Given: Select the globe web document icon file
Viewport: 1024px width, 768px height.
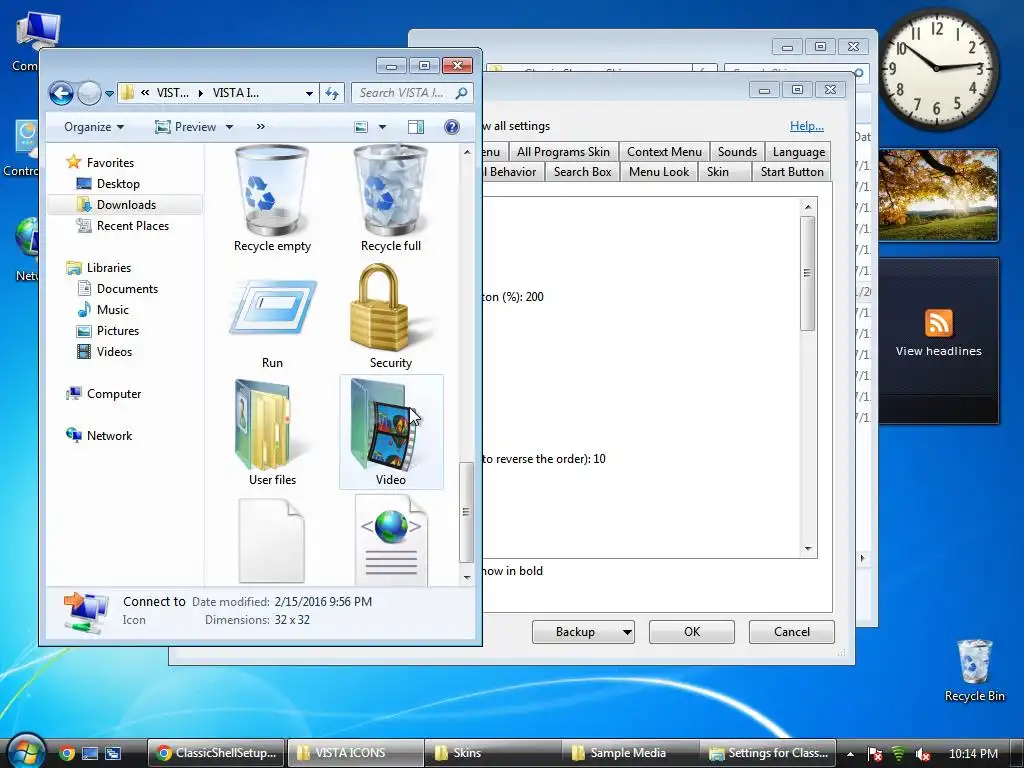Looking at the screenshot, I should coord(391,541).
